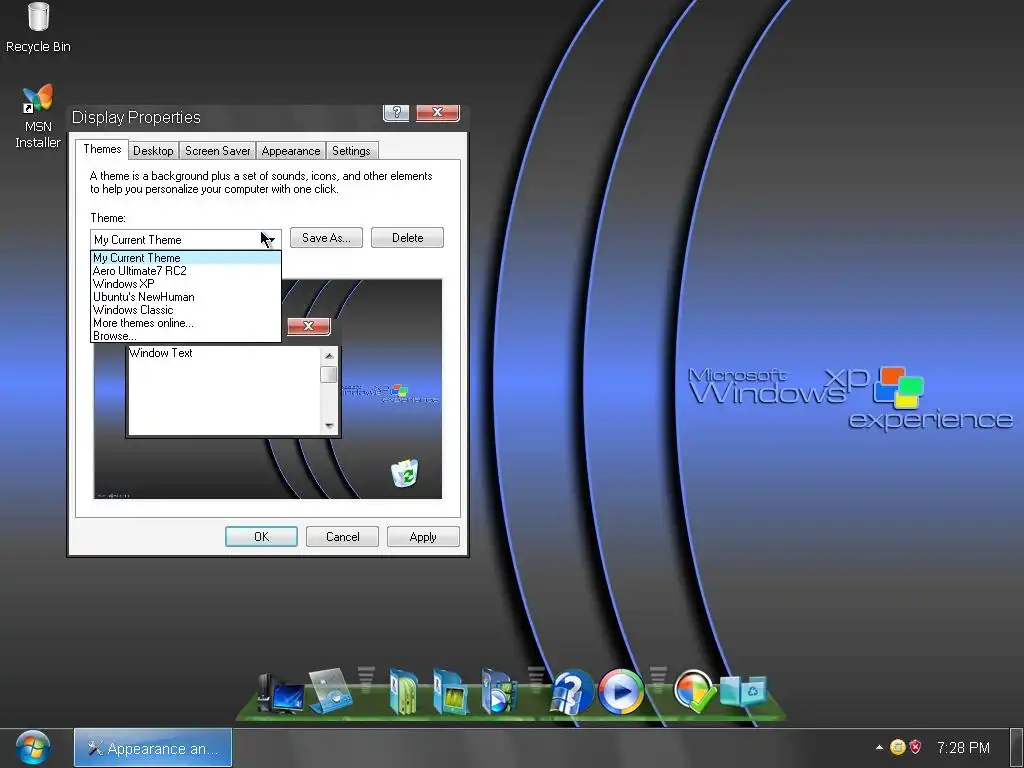
Task: Click the show desktop button on the taskbar
Action: (x=1017, y=748)
